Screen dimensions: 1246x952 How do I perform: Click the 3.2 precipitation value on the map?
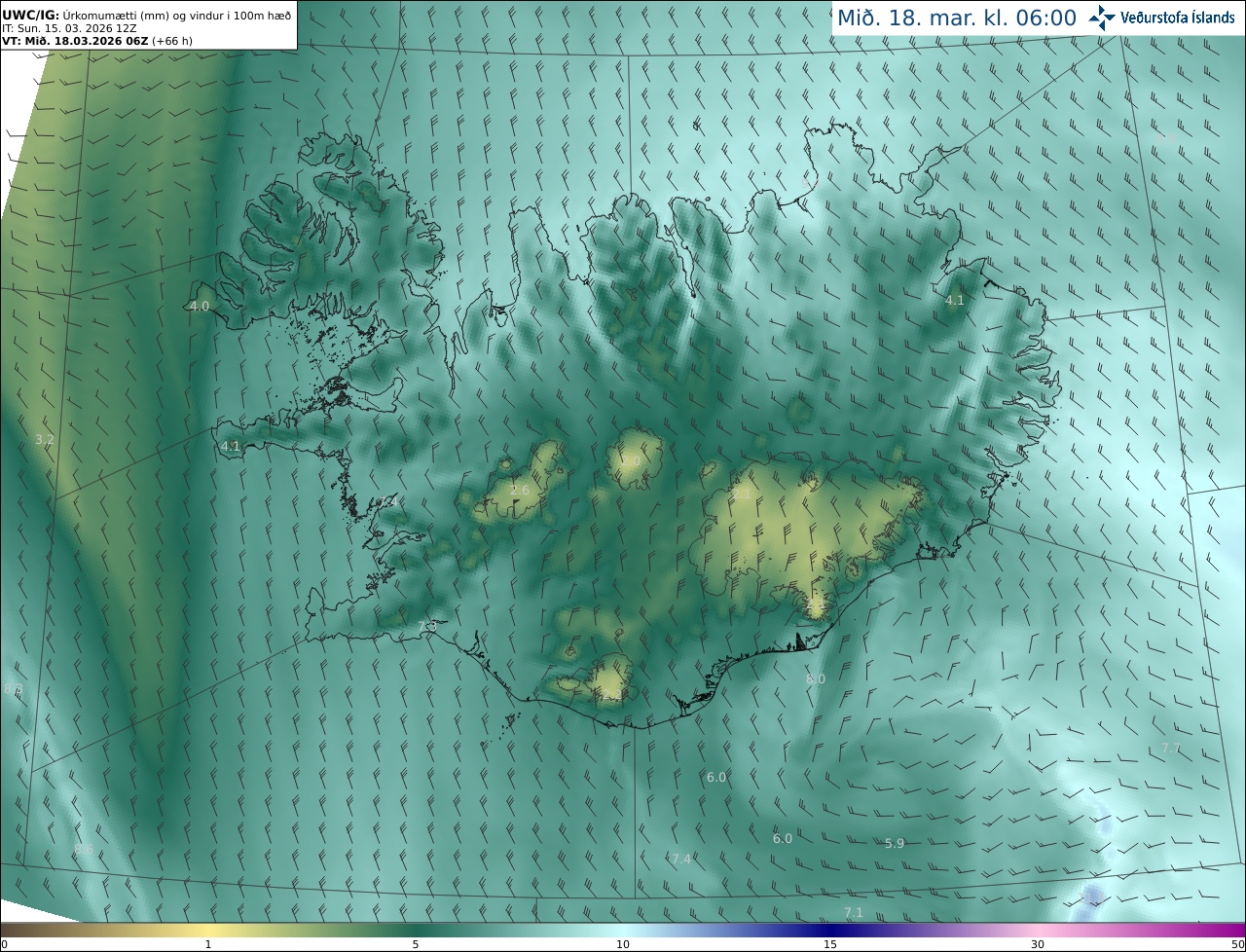pyautogui.click(x=45, y=440)
